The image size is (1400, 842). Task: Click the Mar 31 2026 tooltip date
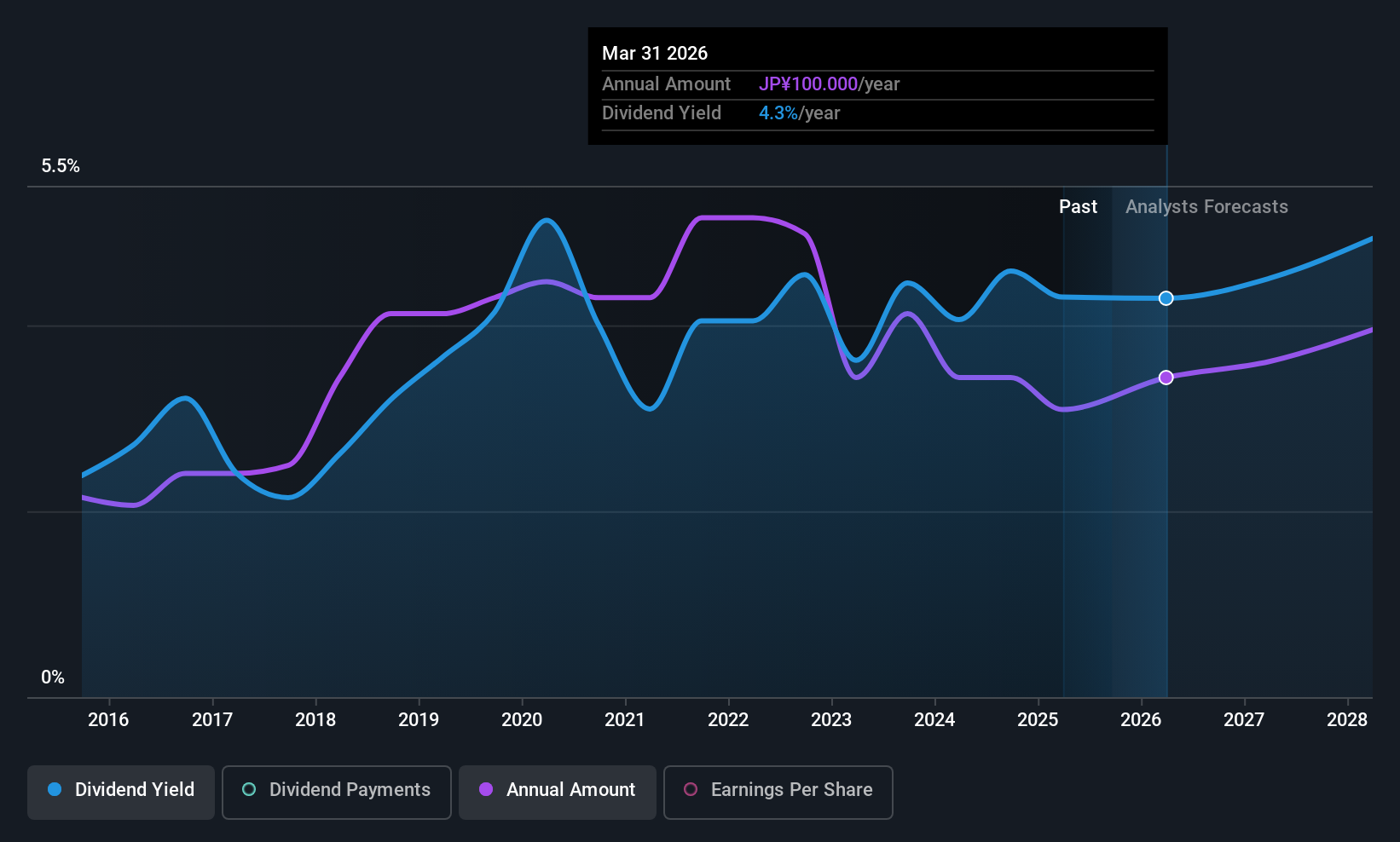click(655, 53)
